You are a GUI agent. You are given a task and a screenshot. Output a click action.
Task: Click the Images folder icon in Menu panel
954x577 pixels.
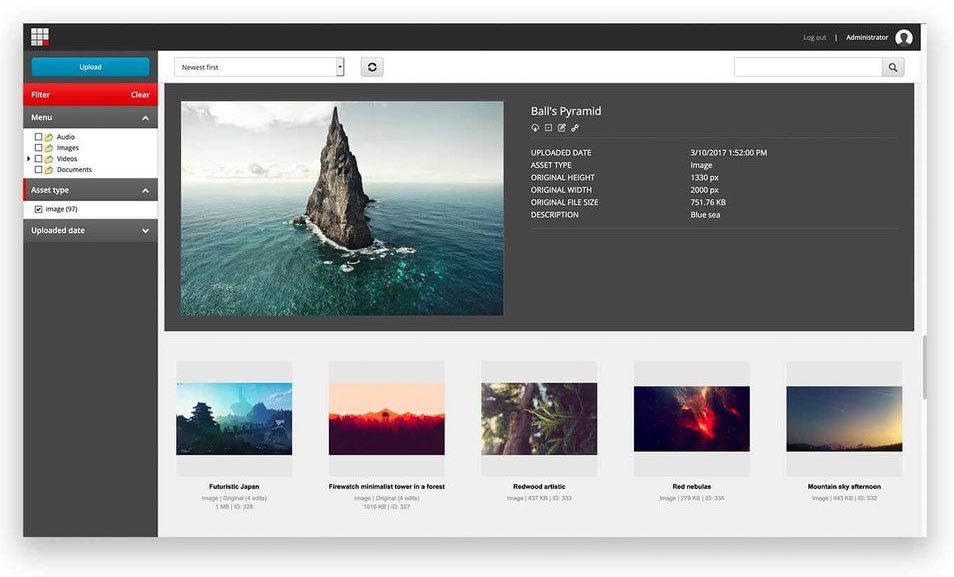[48, 147]
